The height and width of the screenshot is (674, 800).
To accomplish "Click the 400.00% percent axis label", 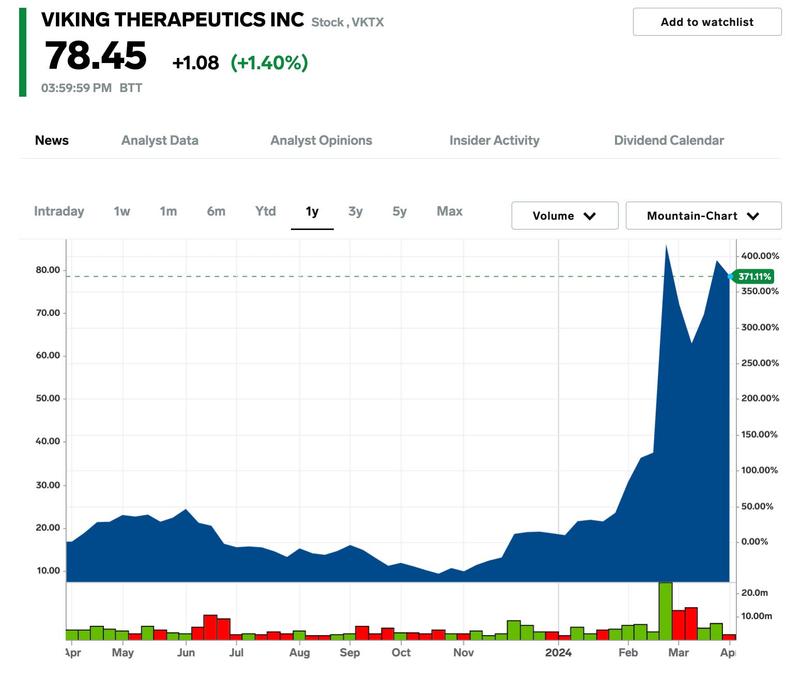I will [760, 256].
